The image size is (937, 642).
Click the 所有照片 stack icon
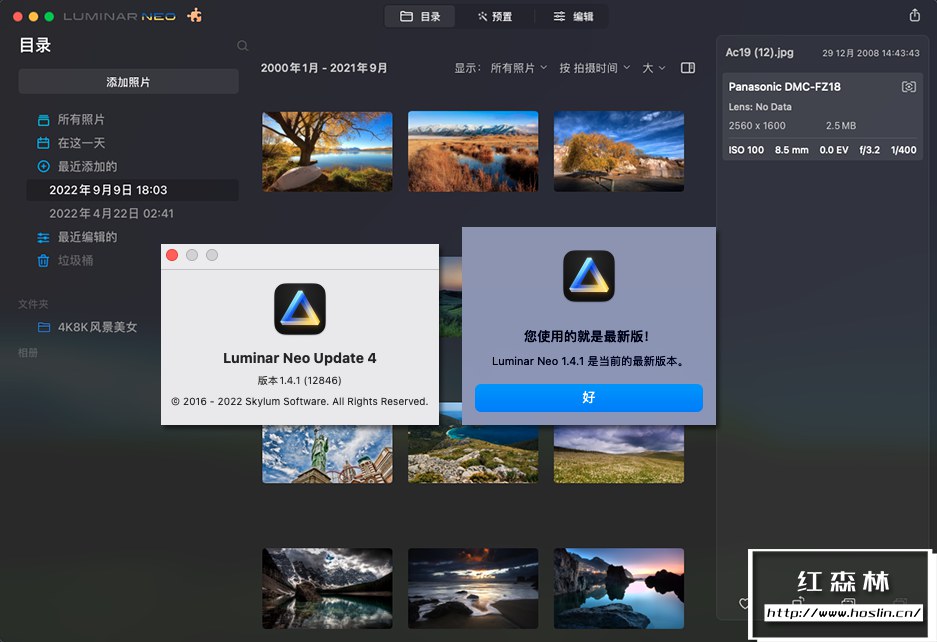(x=43, y=120)
